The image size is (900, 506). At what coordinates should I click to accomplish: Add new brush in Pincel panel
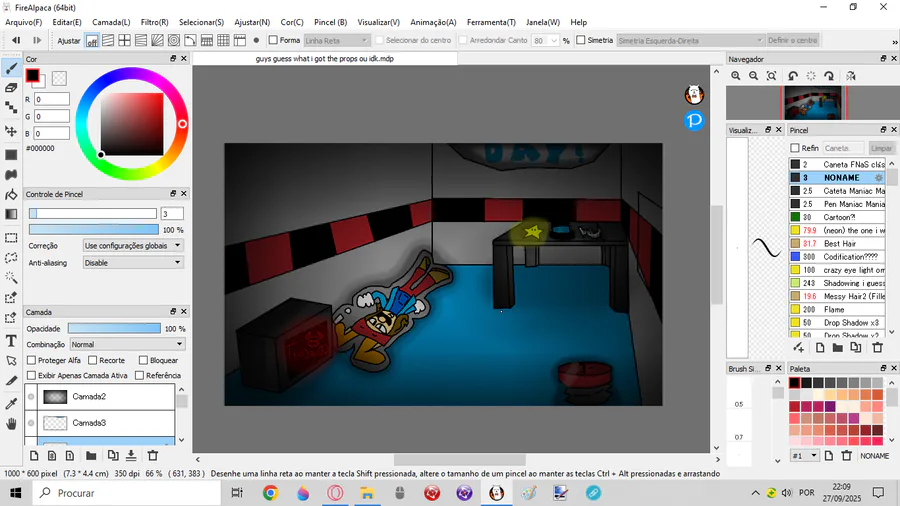point(798,348)
